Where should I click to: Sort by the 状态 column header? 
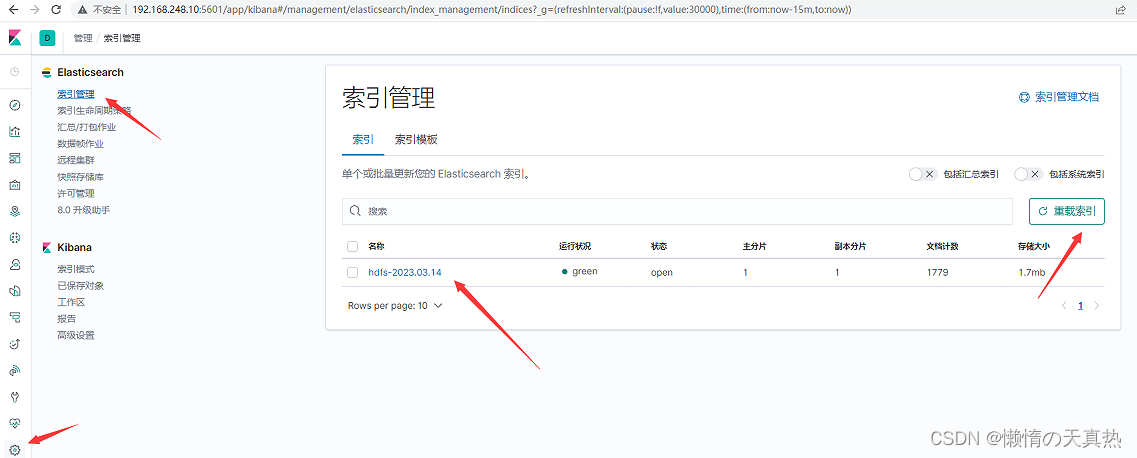[659, 246]
